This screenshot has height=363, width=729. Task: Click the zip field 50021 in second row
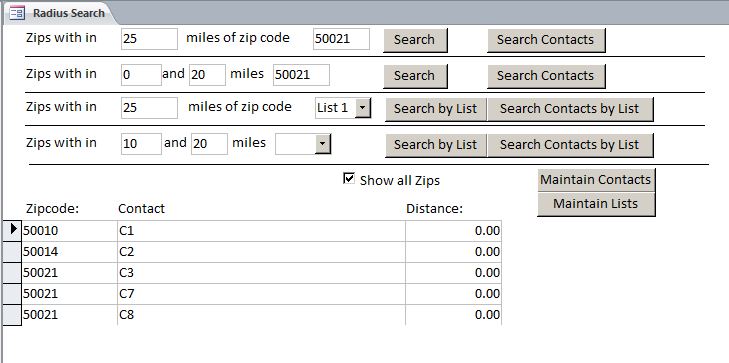click(x=301, y=75)
